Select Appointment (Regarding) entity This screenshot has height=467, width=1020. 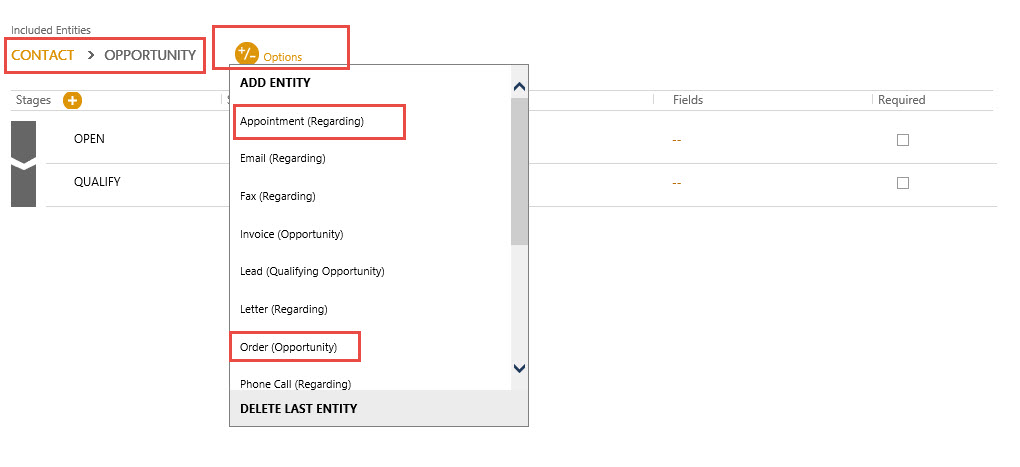click(x=302, y=121)
